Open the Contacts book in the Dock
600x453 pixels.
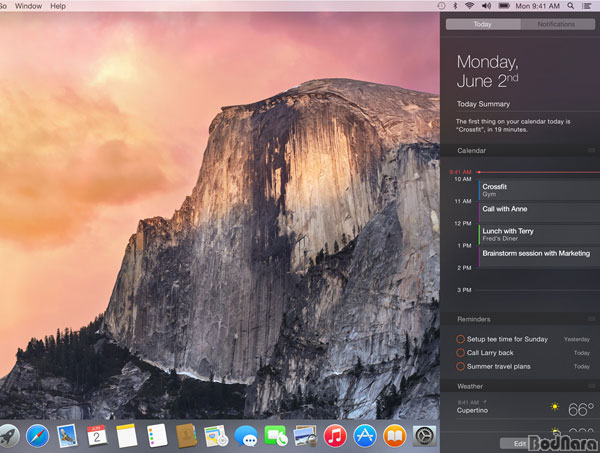point(186,436)
